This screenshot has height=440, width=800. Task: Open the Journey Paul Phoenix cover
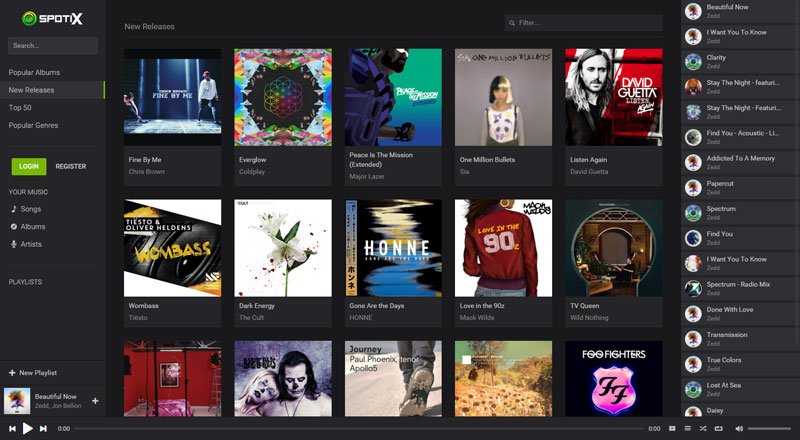(x=393, y=379)
